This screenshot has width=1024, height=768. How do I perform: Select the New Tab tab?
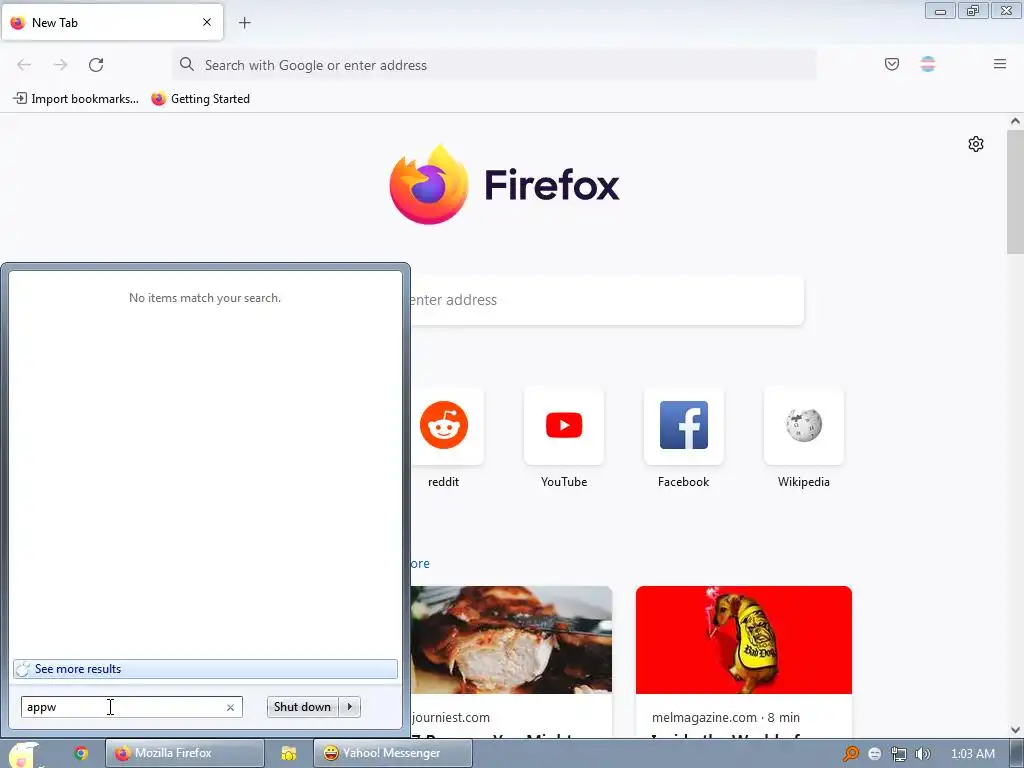(112, 22)
